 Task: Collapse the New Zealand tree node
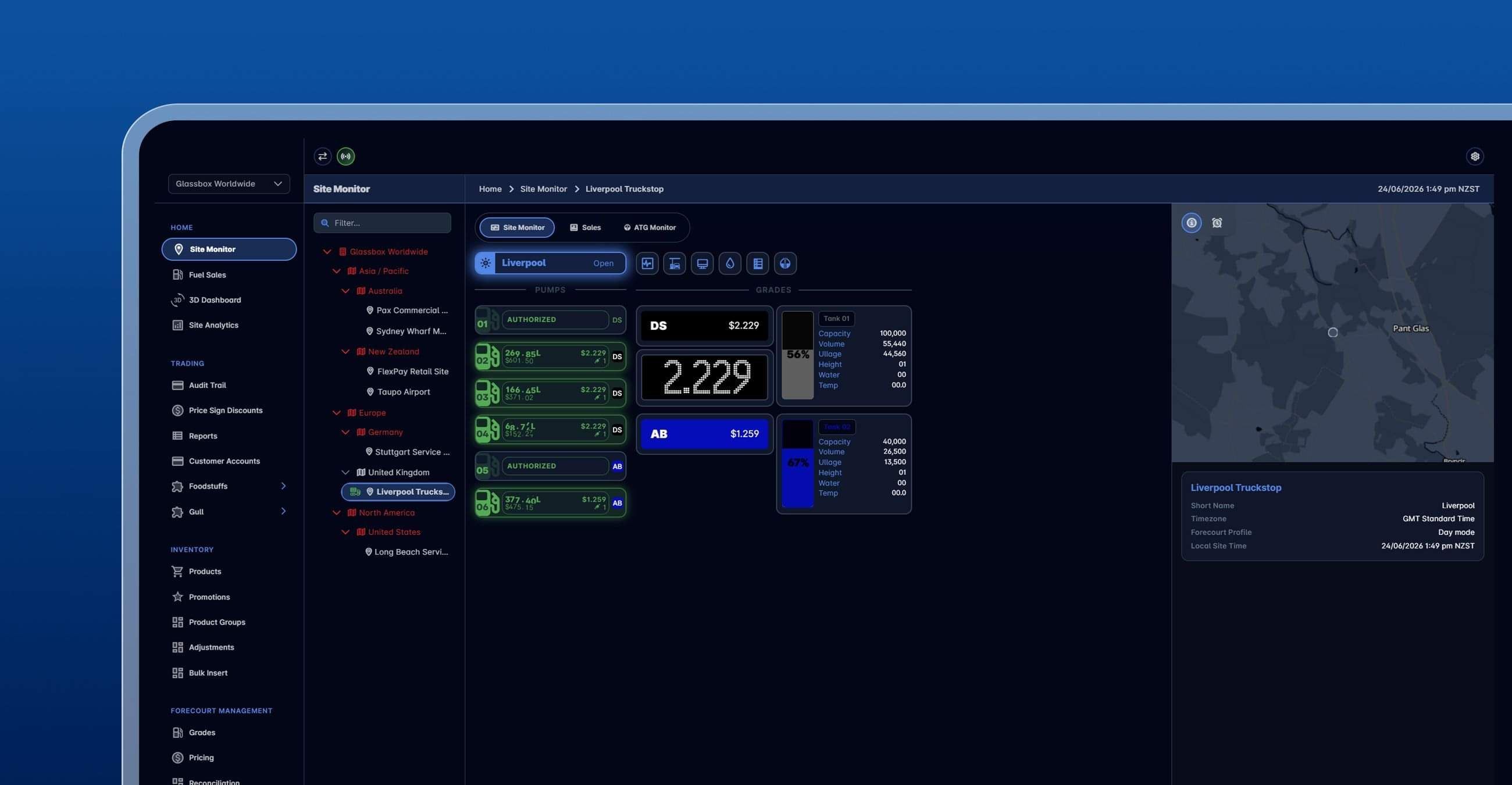coord(345,351)
